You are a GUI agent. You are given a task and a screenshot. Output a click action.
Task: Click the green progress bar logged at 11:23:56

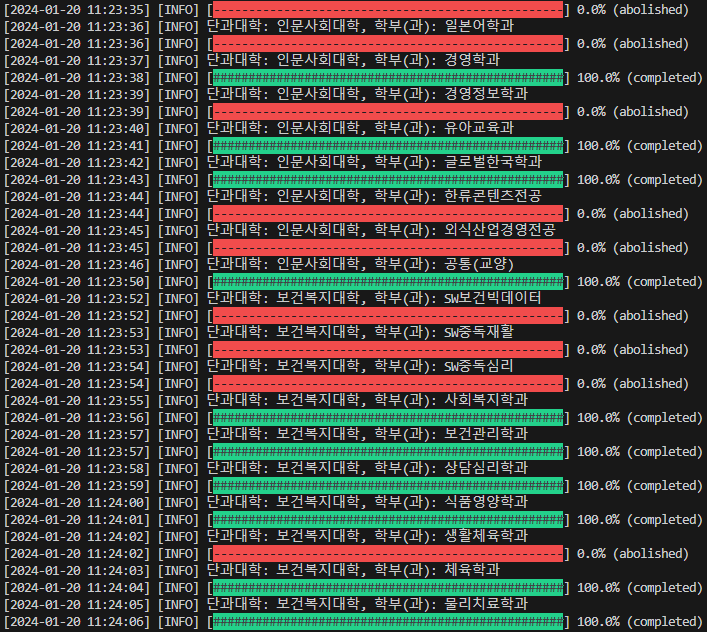coord(388,417)
